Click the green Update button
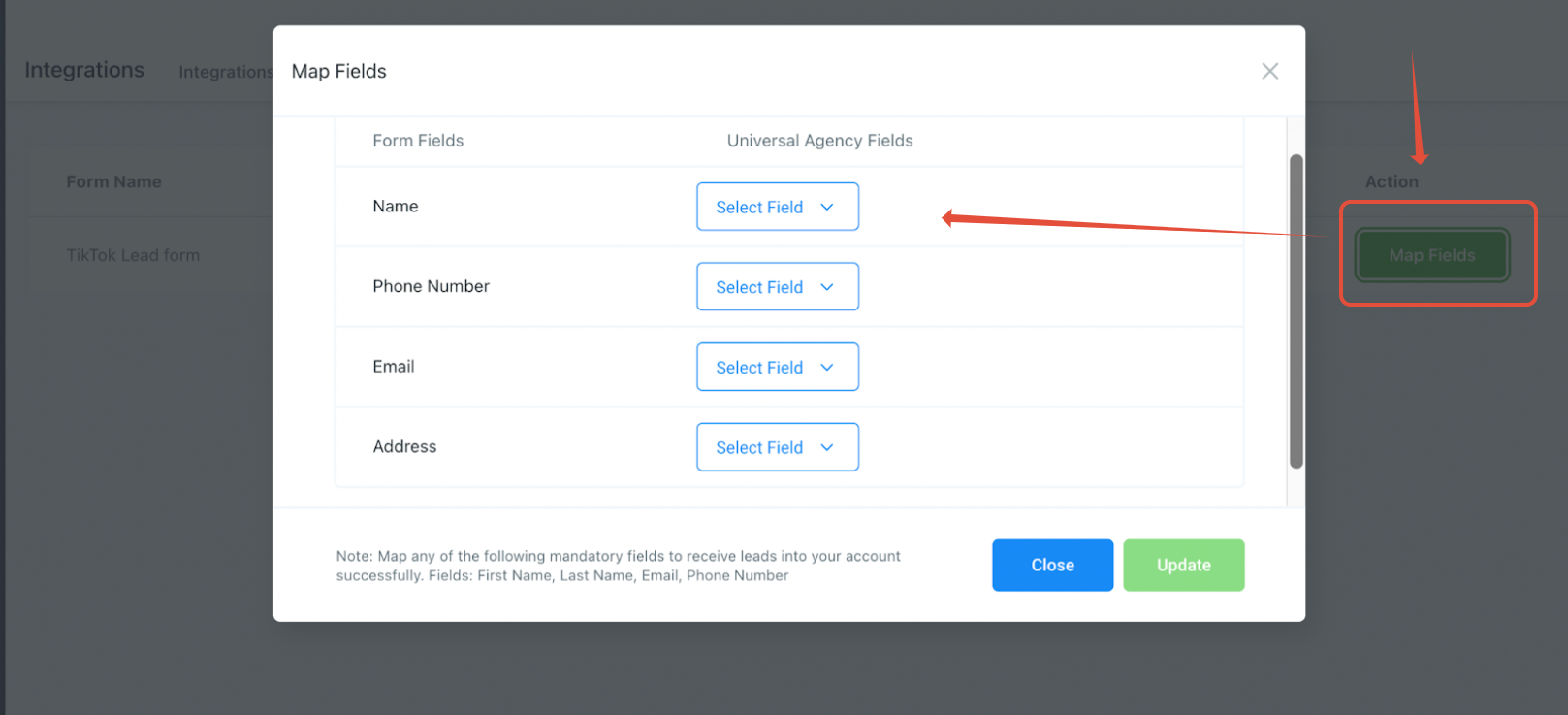This screenshot has height=715, width=1568. point(1183,565)
